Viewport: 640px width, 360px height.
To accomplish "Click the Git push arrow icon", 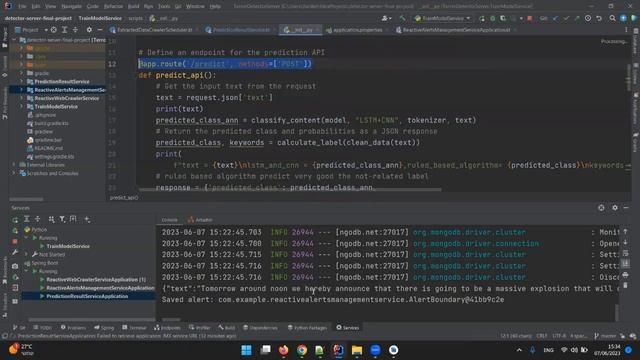I will (577, 18).
